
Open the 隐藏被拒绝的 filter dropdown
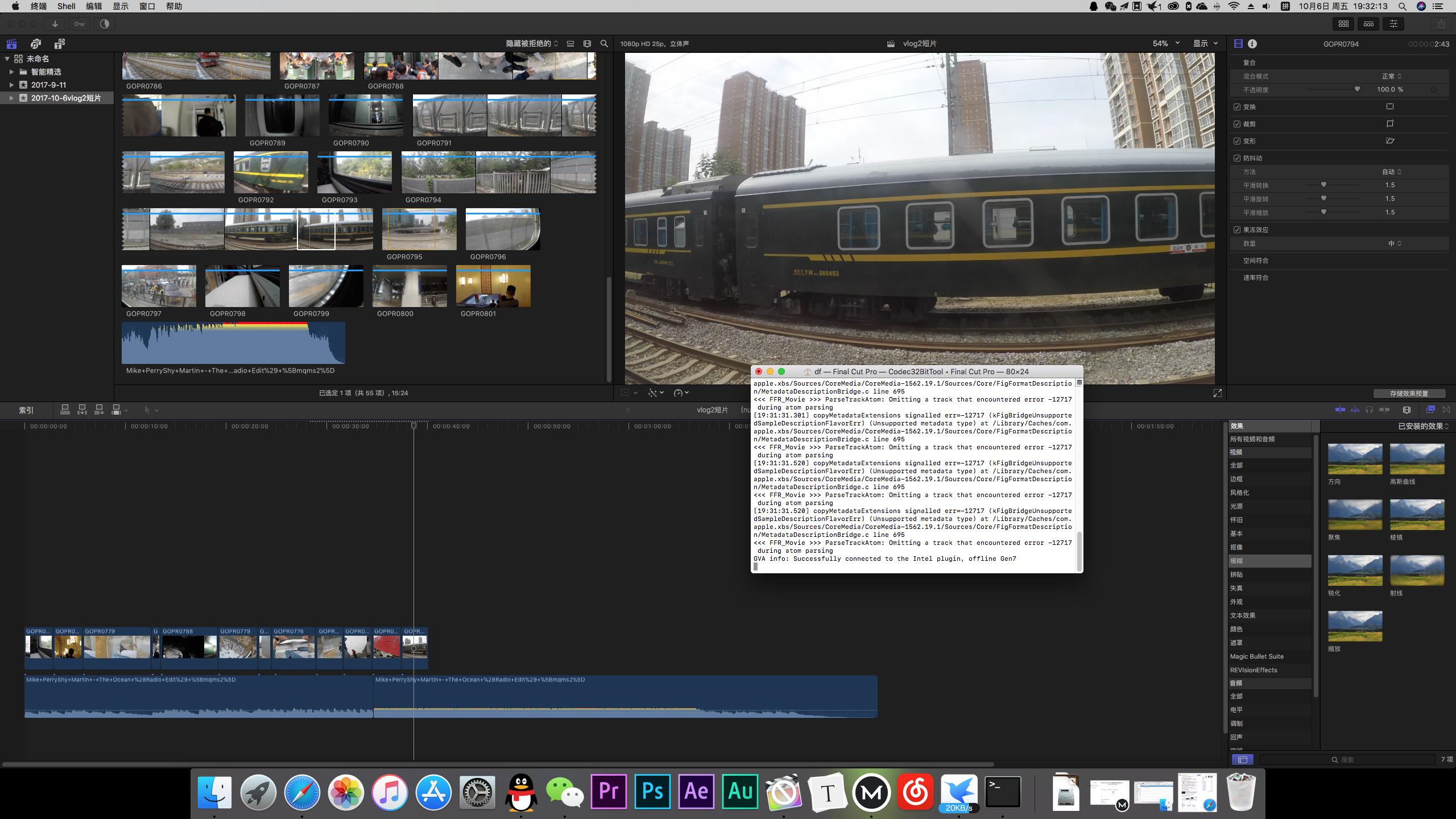(532, 44)
